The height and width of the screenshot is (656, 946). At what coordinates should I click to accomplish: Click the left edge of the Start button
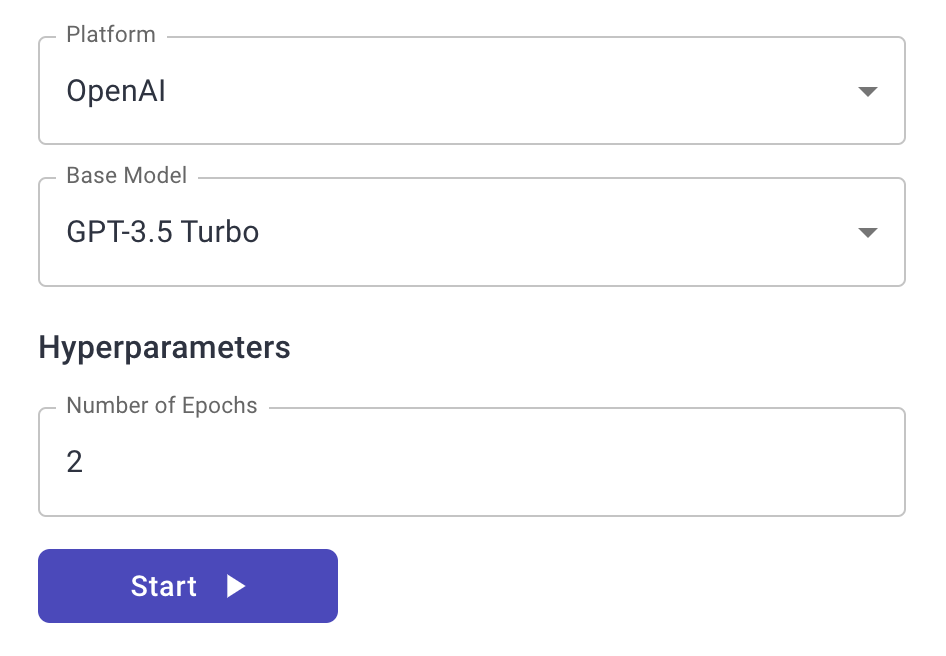(x=48, y=586)
